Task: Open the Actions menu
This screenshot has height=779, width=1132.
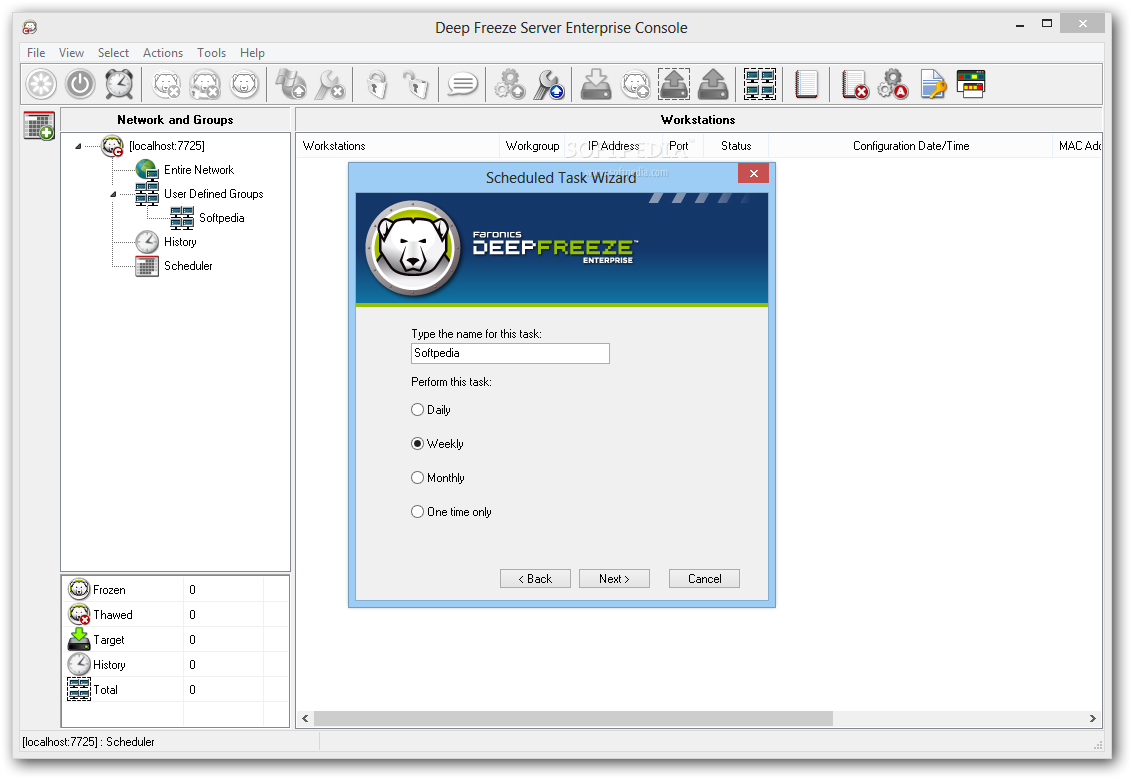Action: tap(163, 53)
